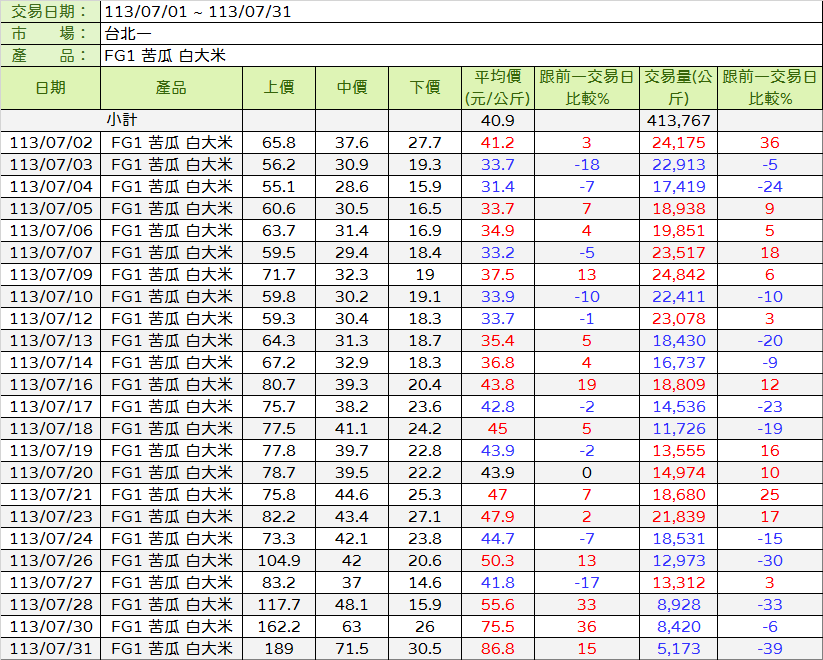Viewport: 823px width, 660px height.
Task: Click the upper price 162.2 cell
Action: 279,627
